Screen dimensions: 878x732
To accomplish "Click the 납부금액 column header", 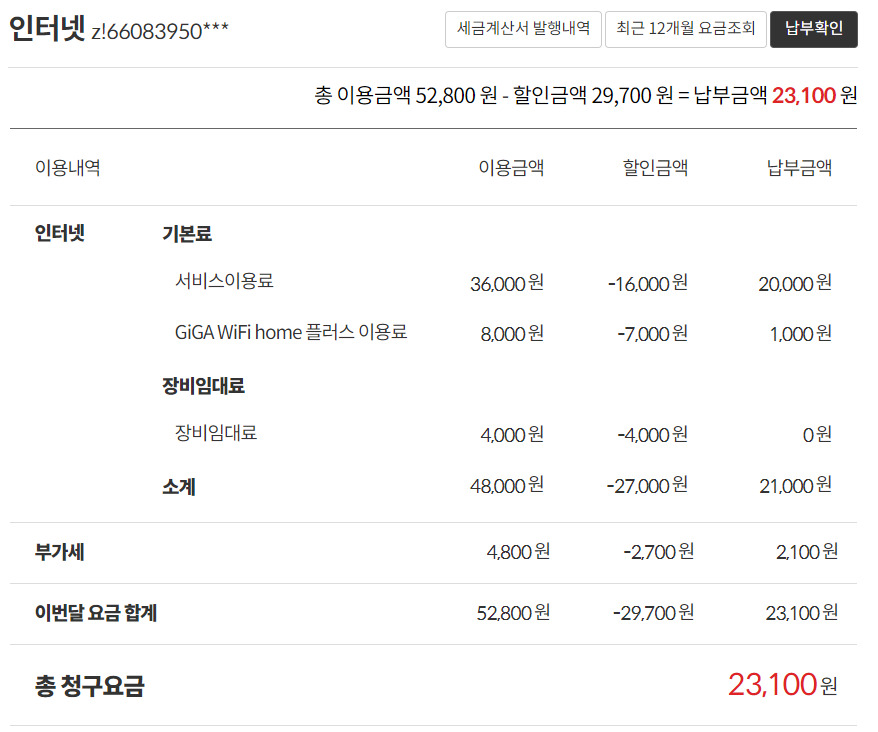I will pyautogui.click(x=799, y=167).
